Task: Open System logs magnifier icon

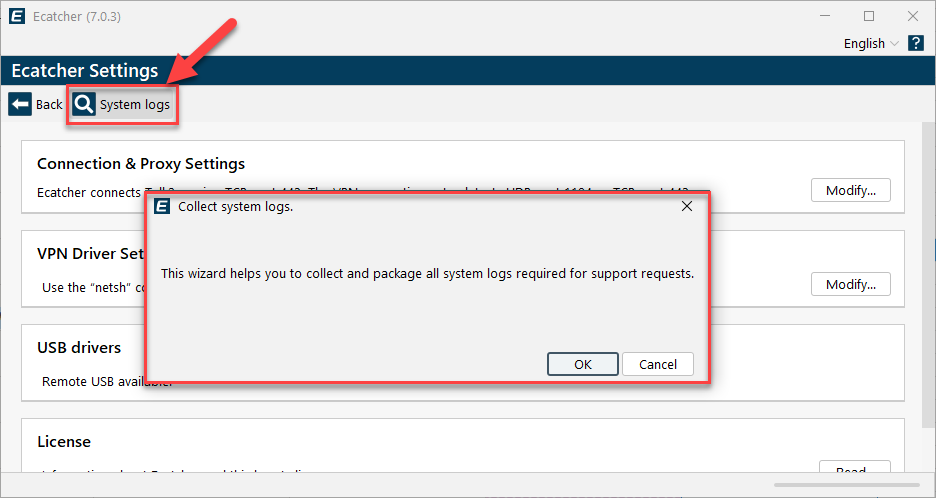Action: click(84, 104)
